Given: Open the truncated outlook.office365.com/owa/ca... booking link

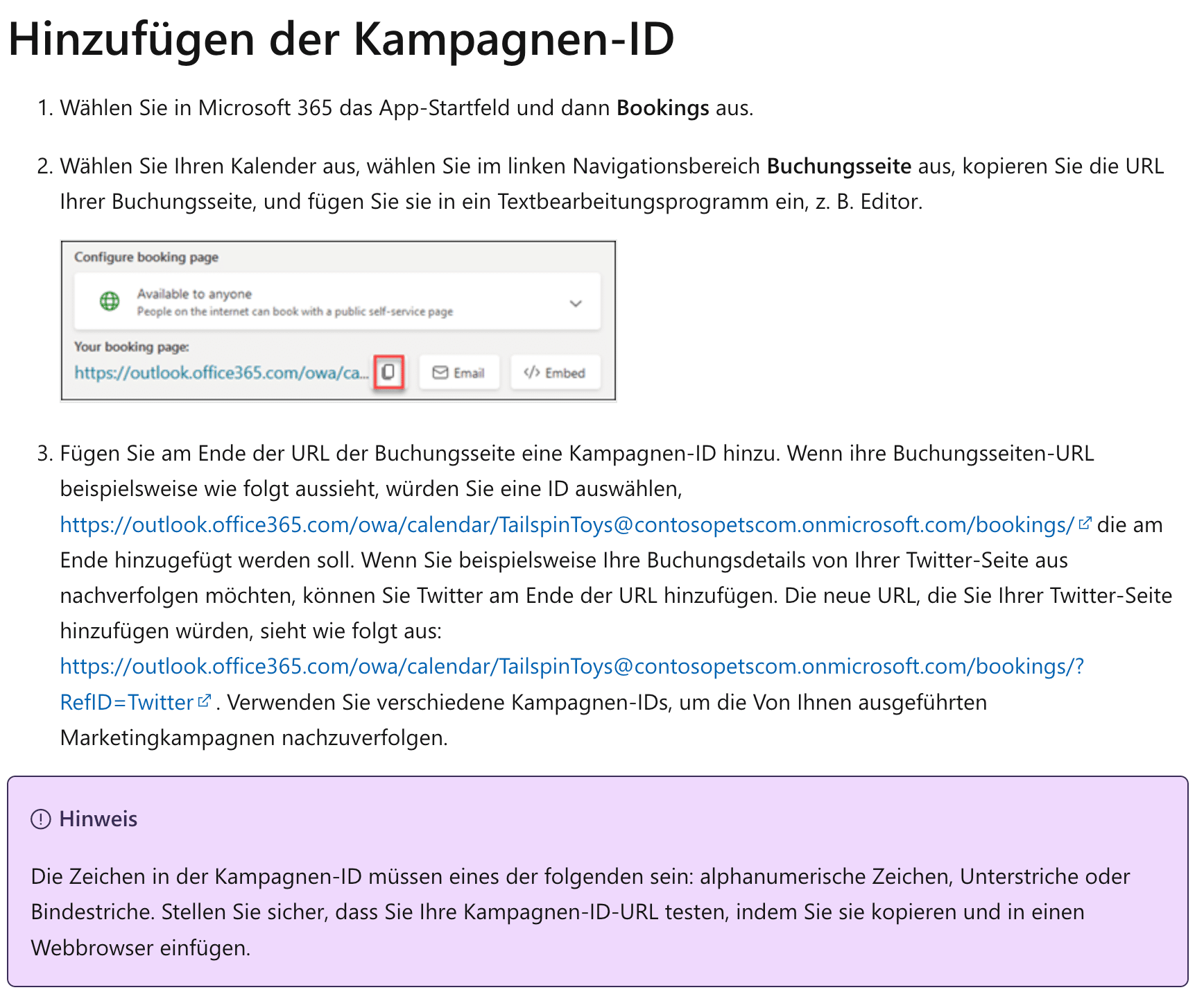Looking at the screenshot, I should [221, 373].
